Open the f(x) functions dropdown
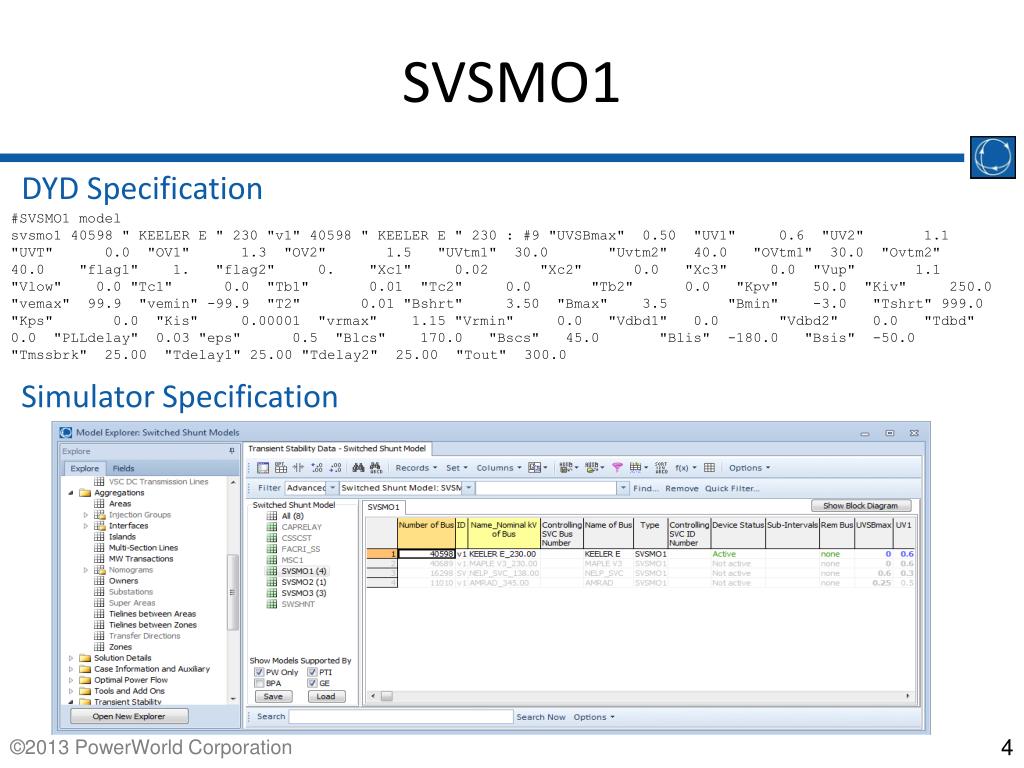Viewport: 1024px width, 768px height. coord(686,468)
